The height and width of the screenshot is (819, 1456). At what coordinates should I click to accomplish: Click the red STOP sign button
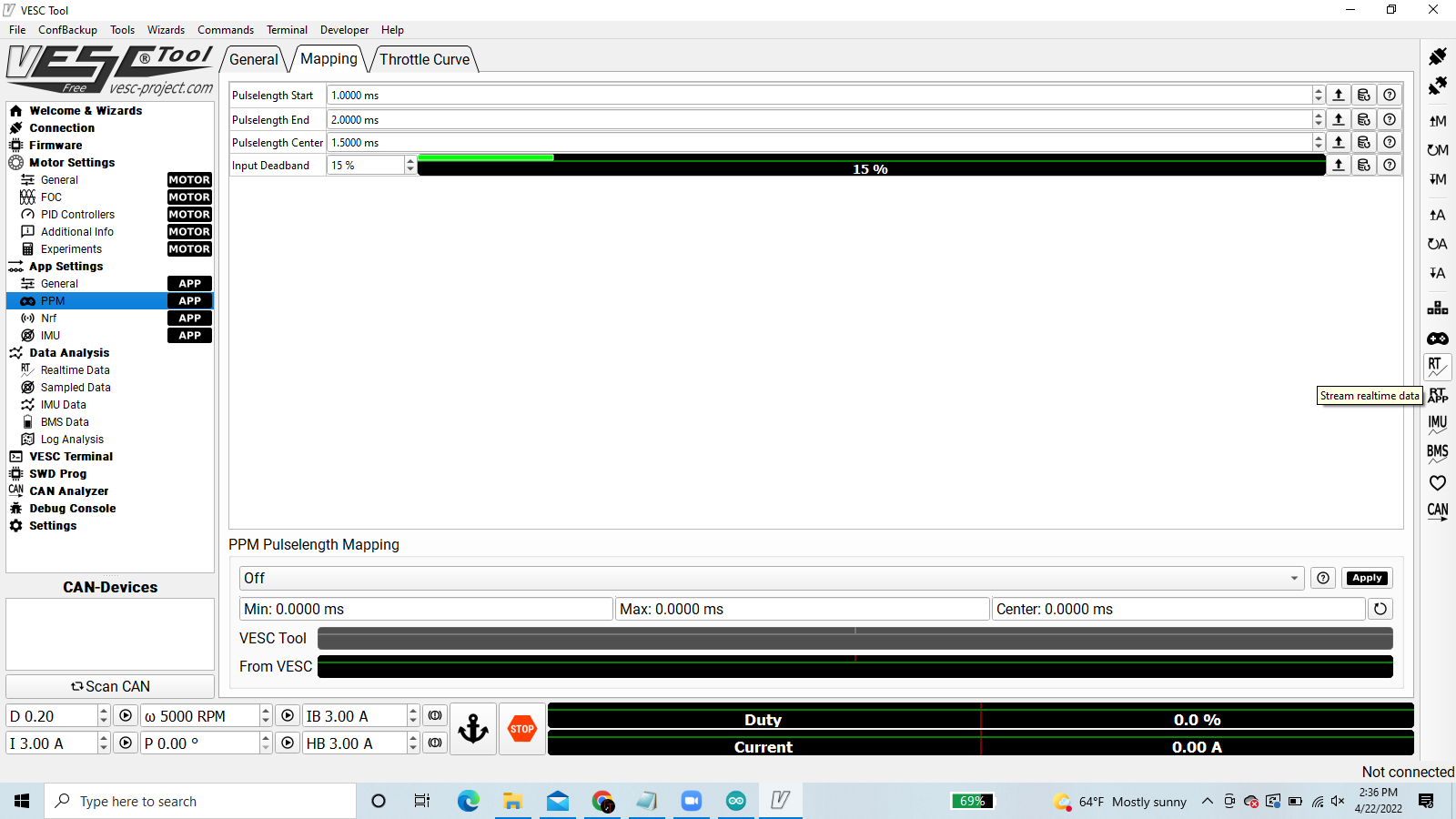pos(522,729)
